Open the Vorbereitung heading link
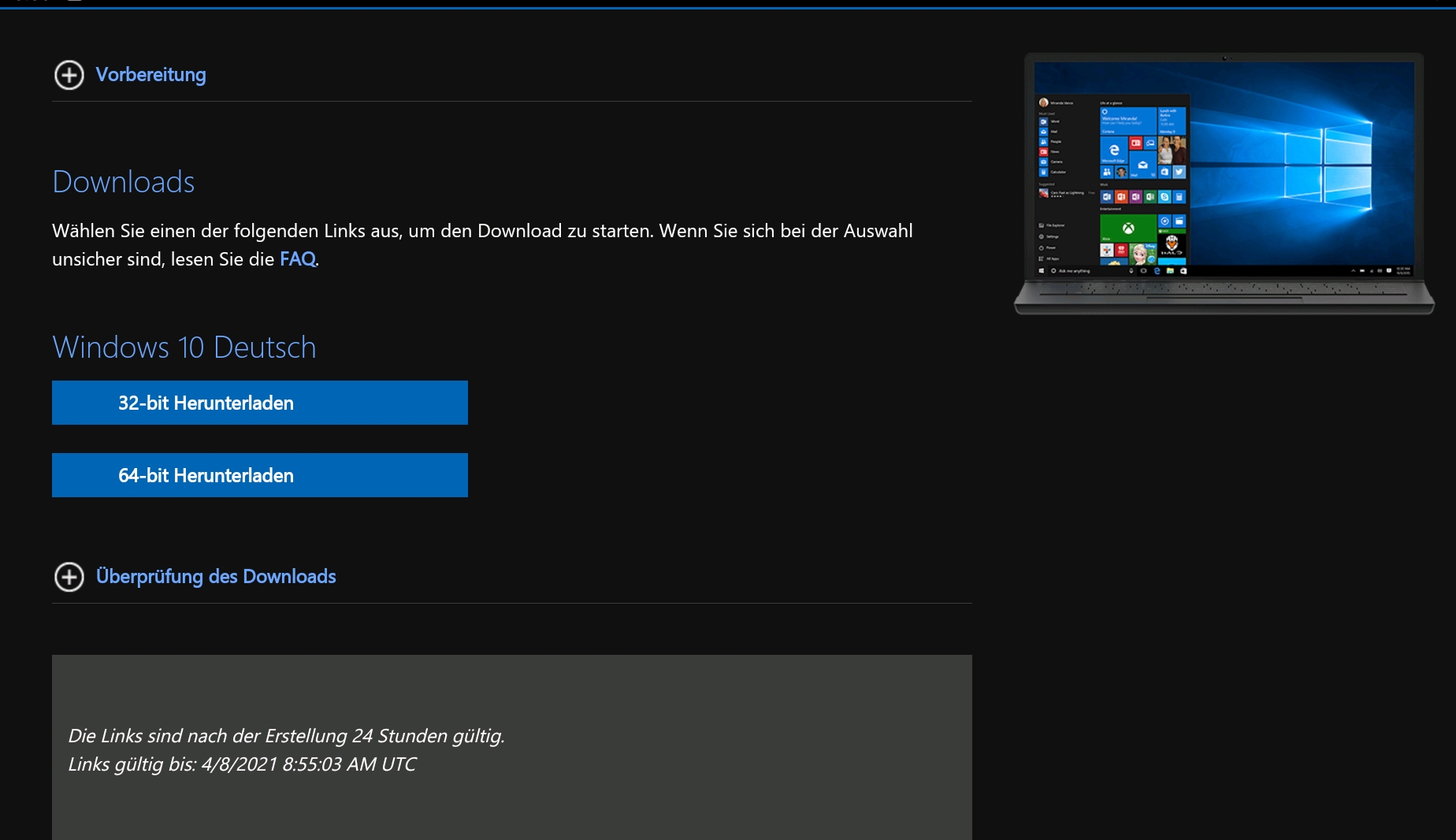Image resolution: width=1456 pixels, height=840 pixels. coord(150,75)
